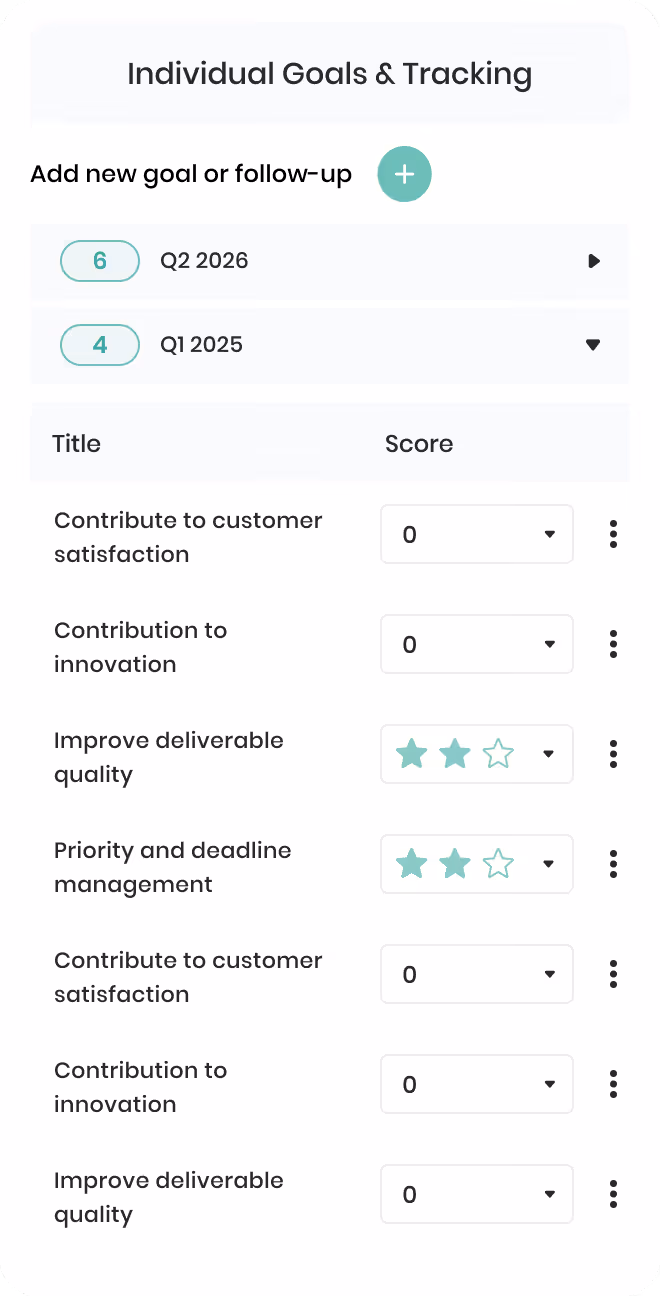Collapse the Q1 2025 section arrow
The height and width of the screenshot is (1296, 660).
[x=593, y=345]
